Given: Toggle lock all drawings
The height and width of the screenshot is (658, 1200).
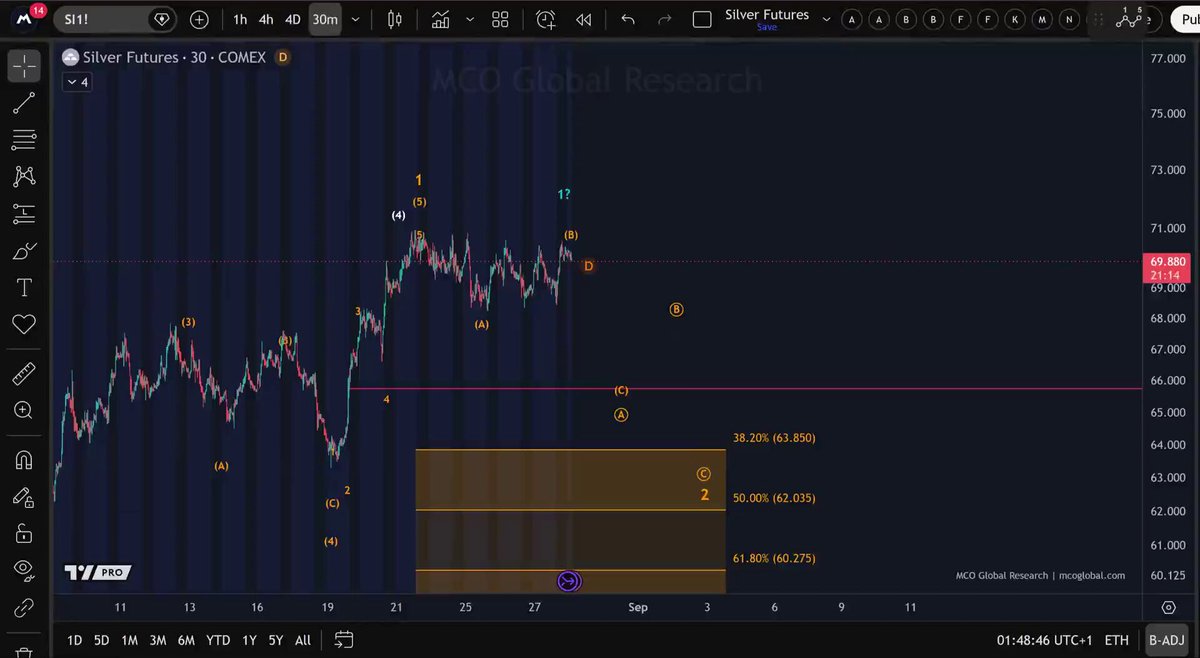Looking at the screenshot, I should tap(24, 533).
